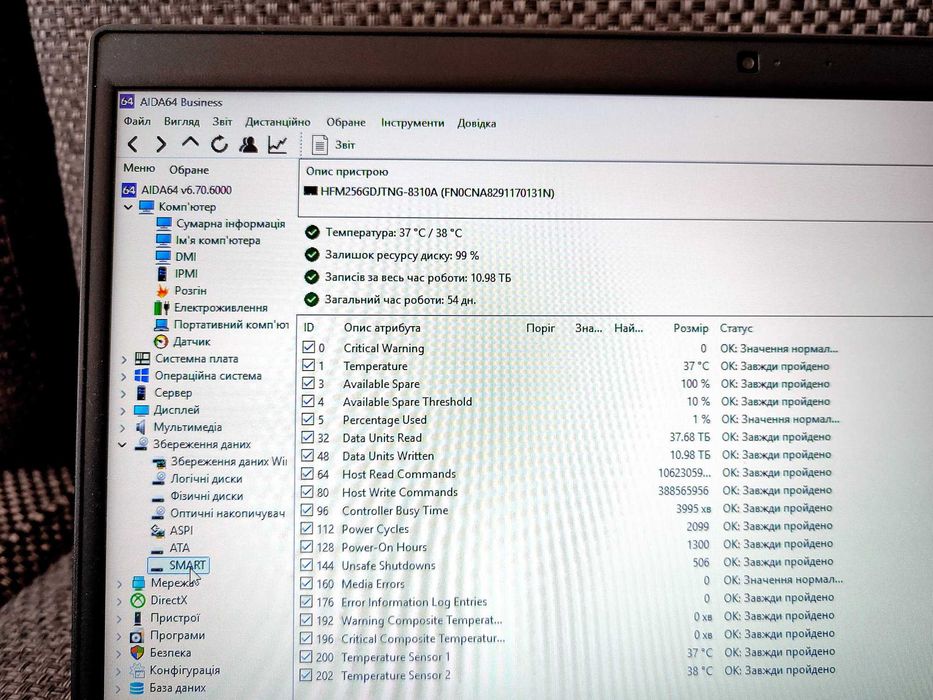Click the Сервер tower icon

141,393
